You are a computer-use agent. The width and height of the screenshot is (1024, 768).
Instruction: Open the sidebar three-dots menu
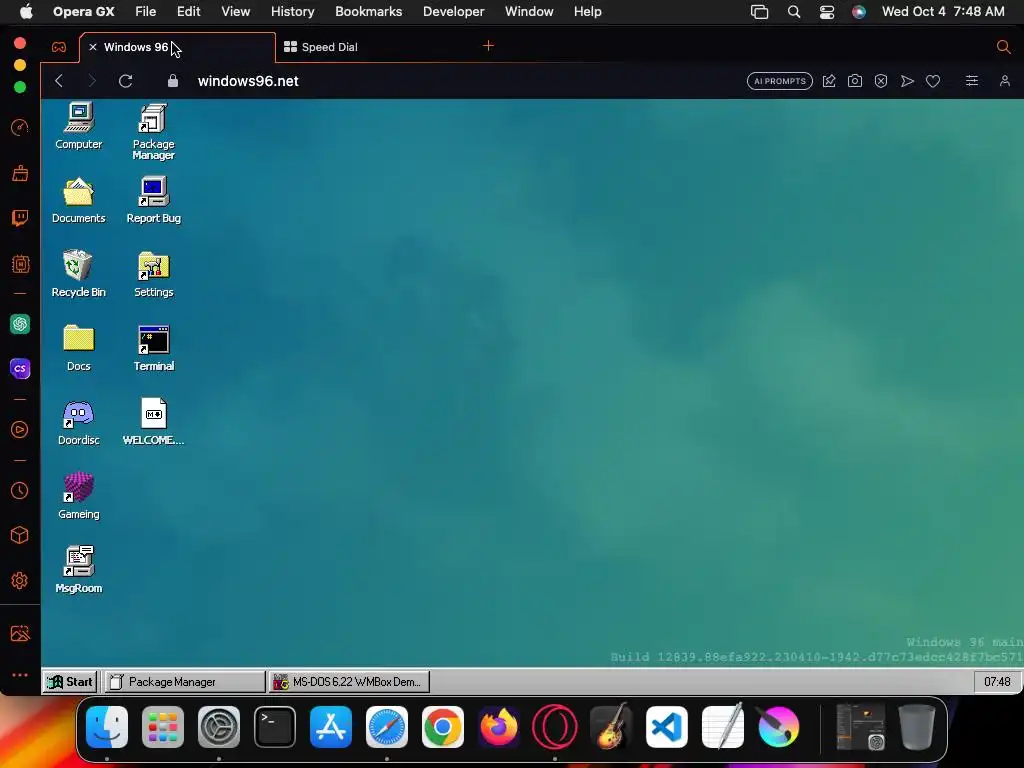point(20,675)
